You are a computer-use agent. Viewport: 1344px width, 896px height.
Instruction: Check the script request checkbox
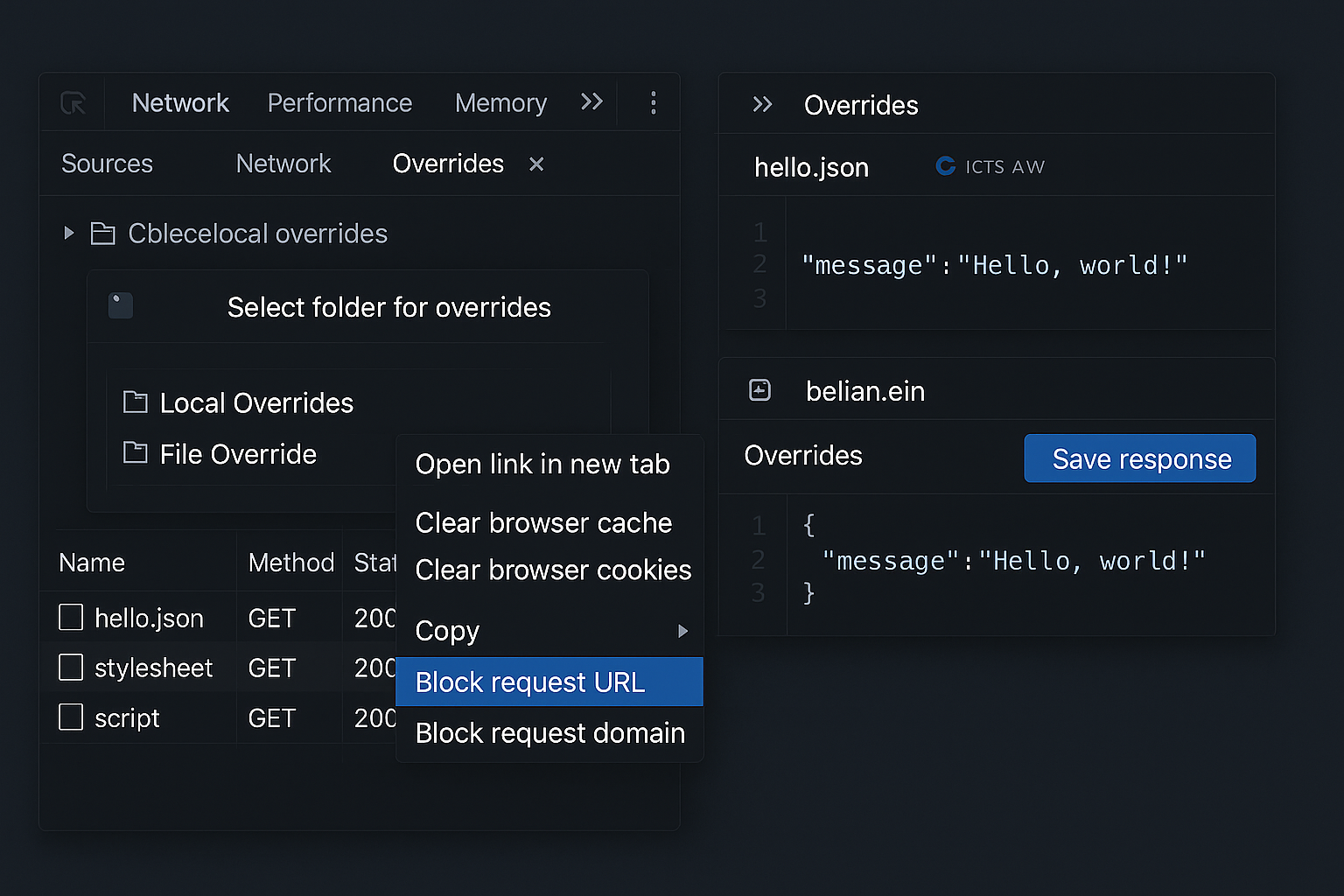70,717
